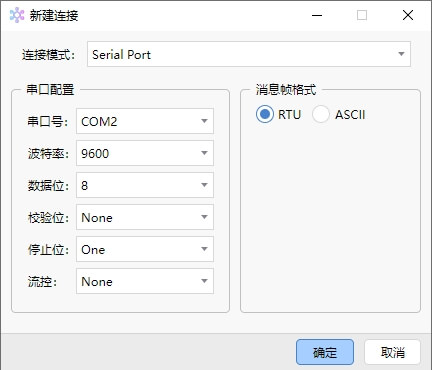The width and height of the screenshot is (432, 370).
Task: Expand the 停止位 One dropdown arrow
Action: click(204, 249)
